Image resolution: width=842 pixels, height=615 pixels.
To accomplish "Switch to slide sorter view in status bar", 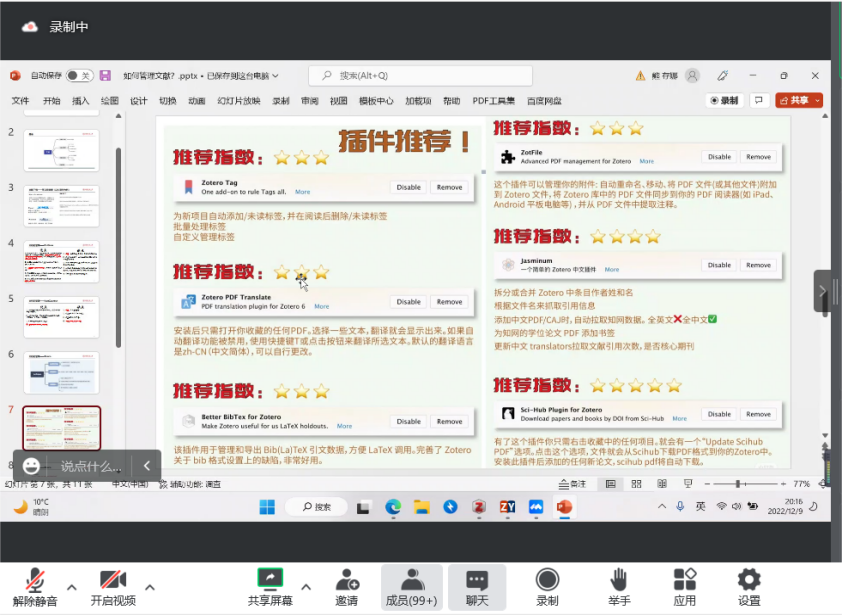I will pyautogui.click(x=634, y=483).
